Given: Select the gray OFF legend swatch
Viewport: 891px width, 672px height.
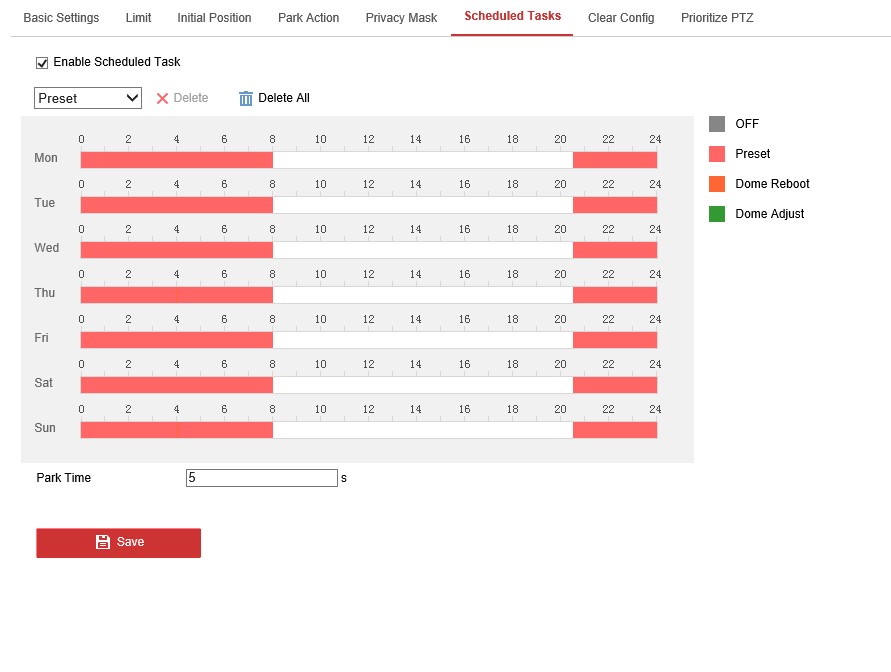Looking at the screenshot, I should [x=717, y=124].
